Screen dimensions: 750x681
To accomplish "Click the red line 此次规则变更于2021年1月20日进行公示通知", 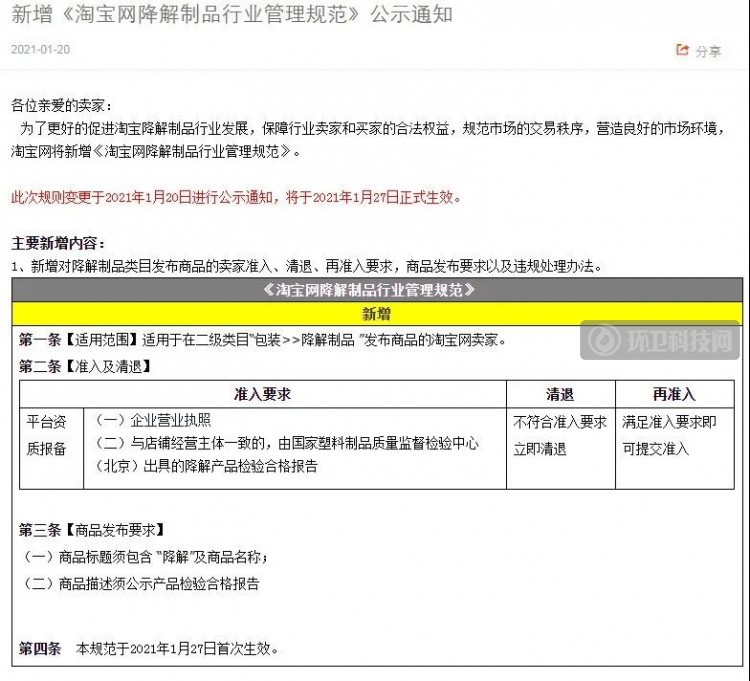I will coord(236,197).
